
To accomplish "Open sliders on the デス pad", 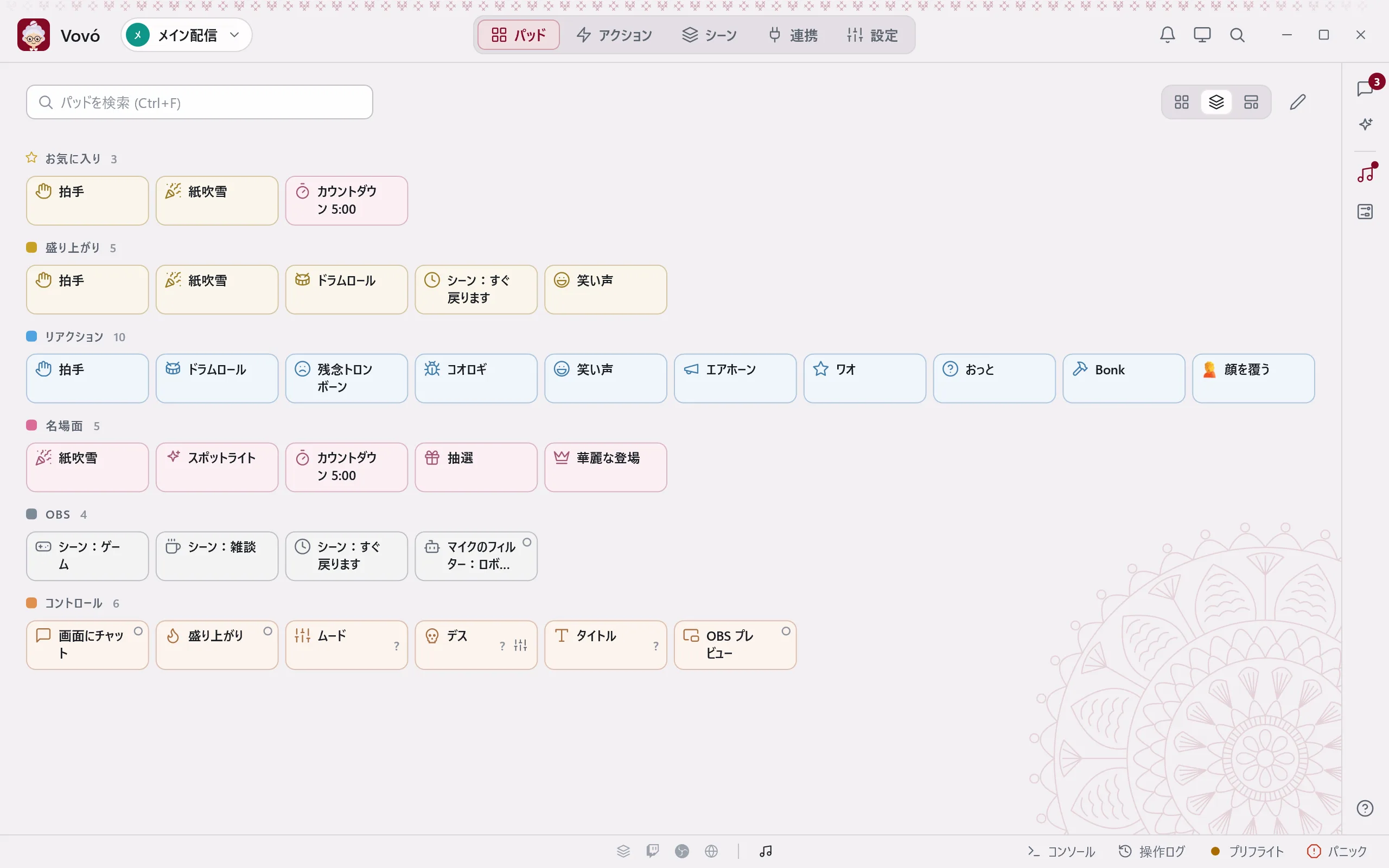I will (520, 645).
